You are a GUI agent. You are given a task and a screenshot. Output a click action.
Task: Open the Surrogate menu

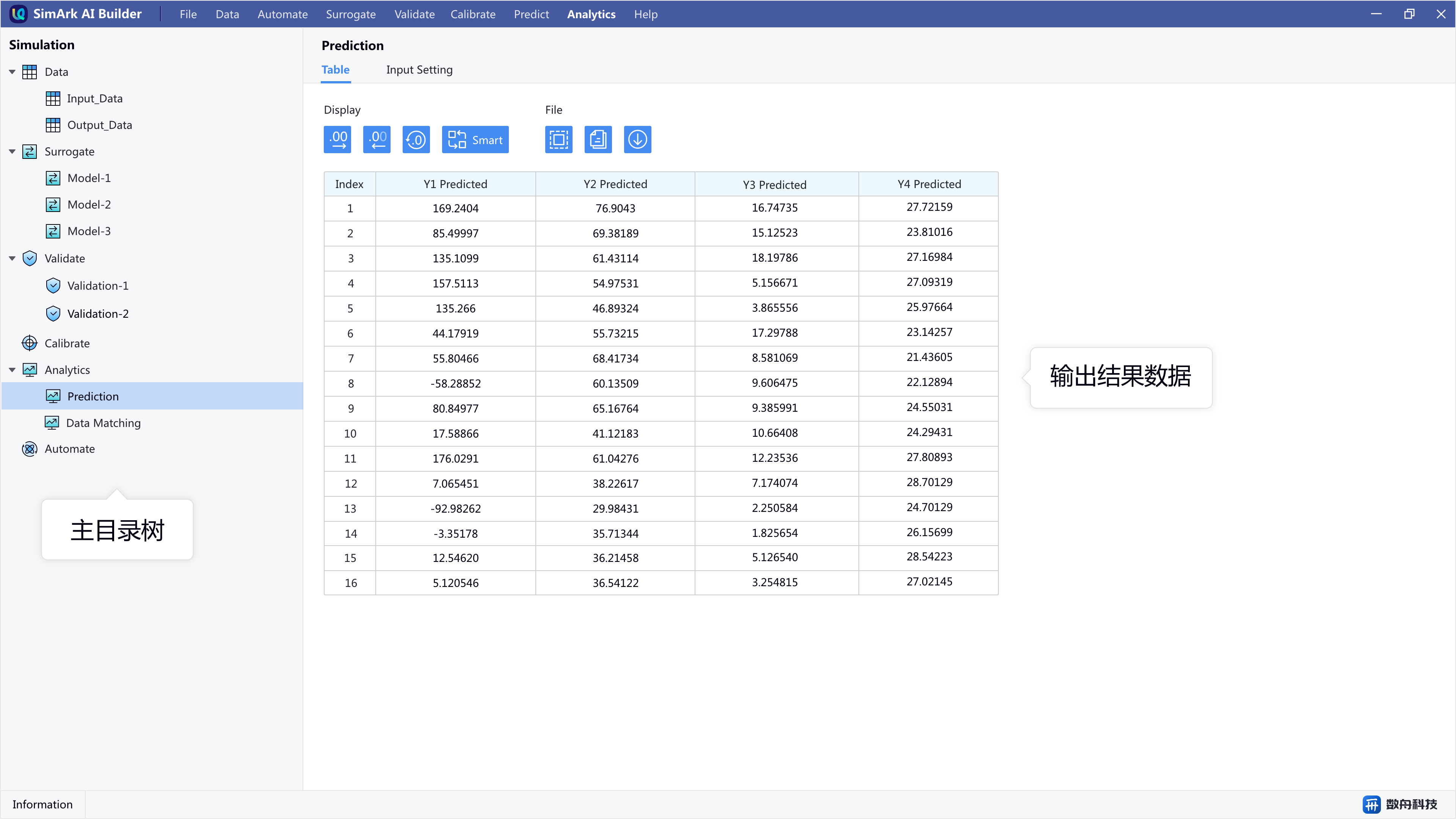(350, 14)
